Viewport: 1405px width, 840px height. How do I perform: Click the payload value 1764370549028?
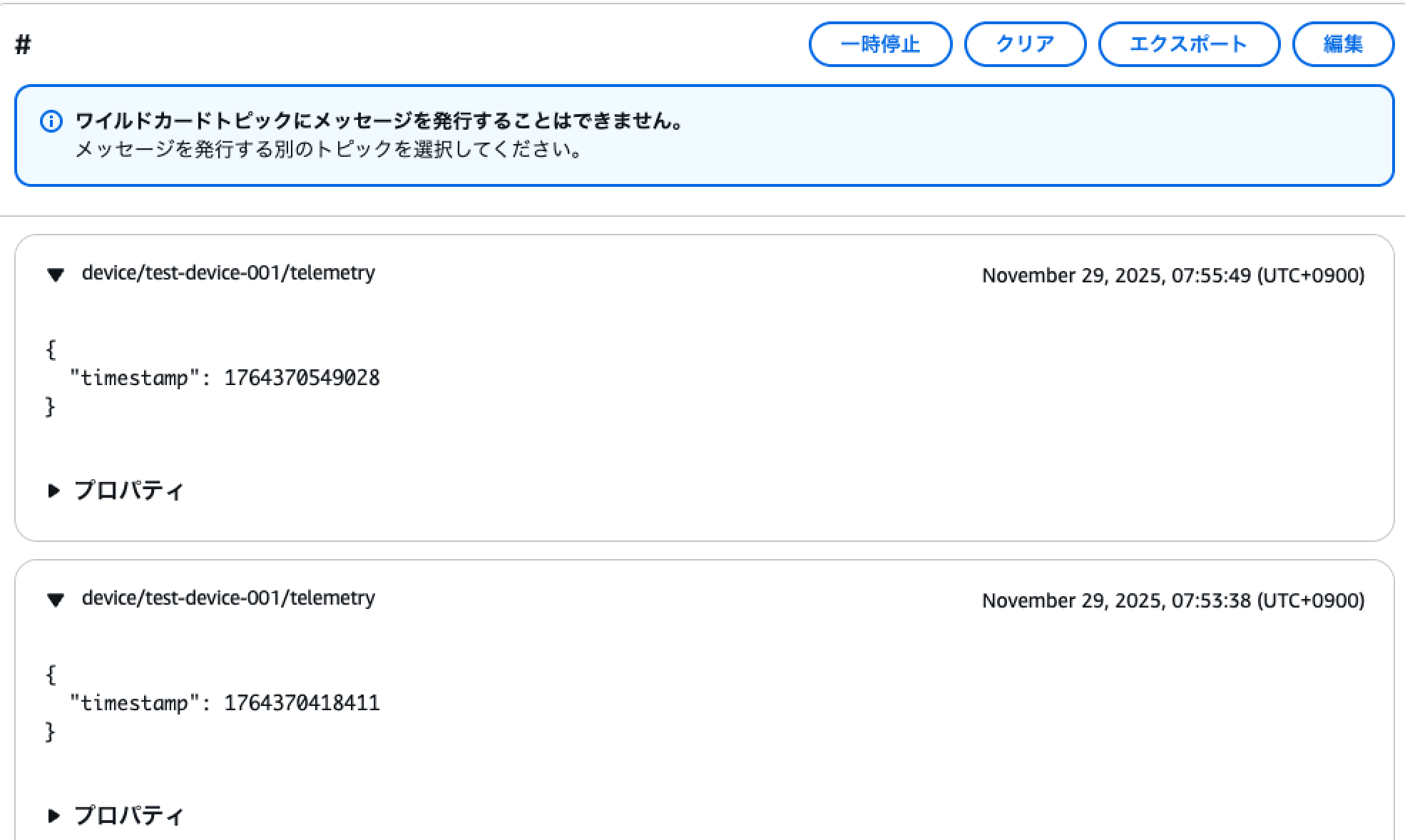[302, 378]
